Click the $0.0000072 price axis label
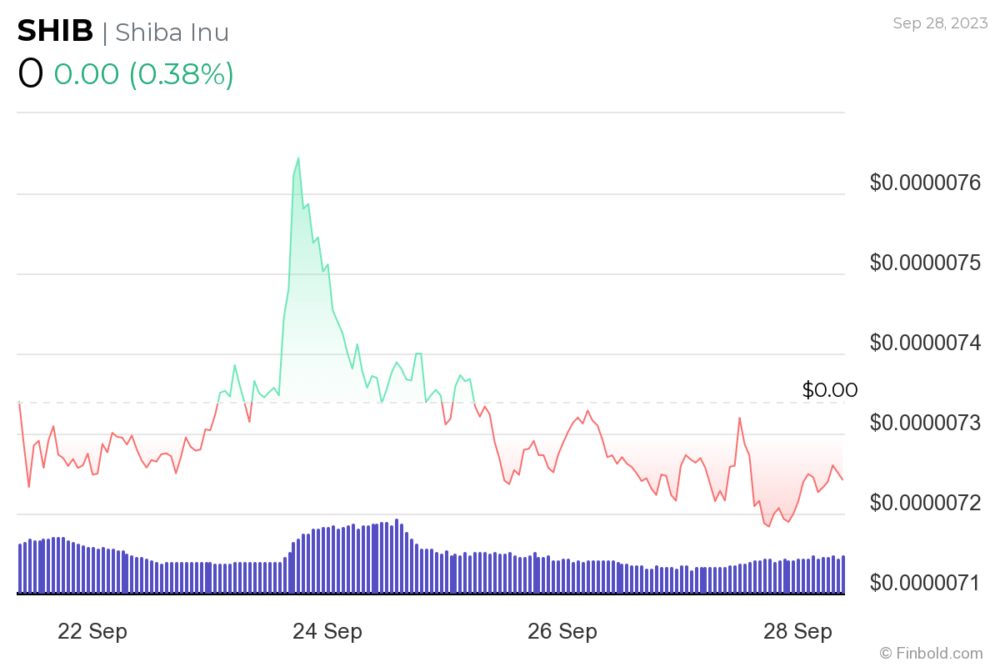The image size is (1000, 667). click(x=925, y=502)
